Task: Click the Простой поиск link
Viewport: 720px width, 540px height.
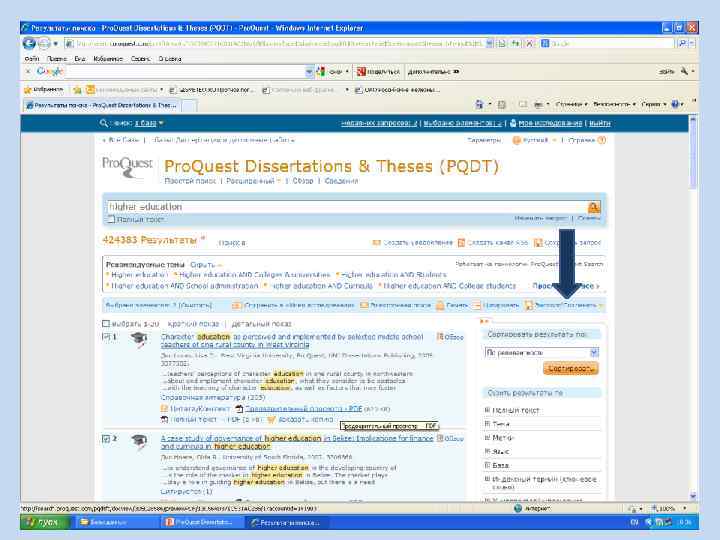Action: (190, 181)
